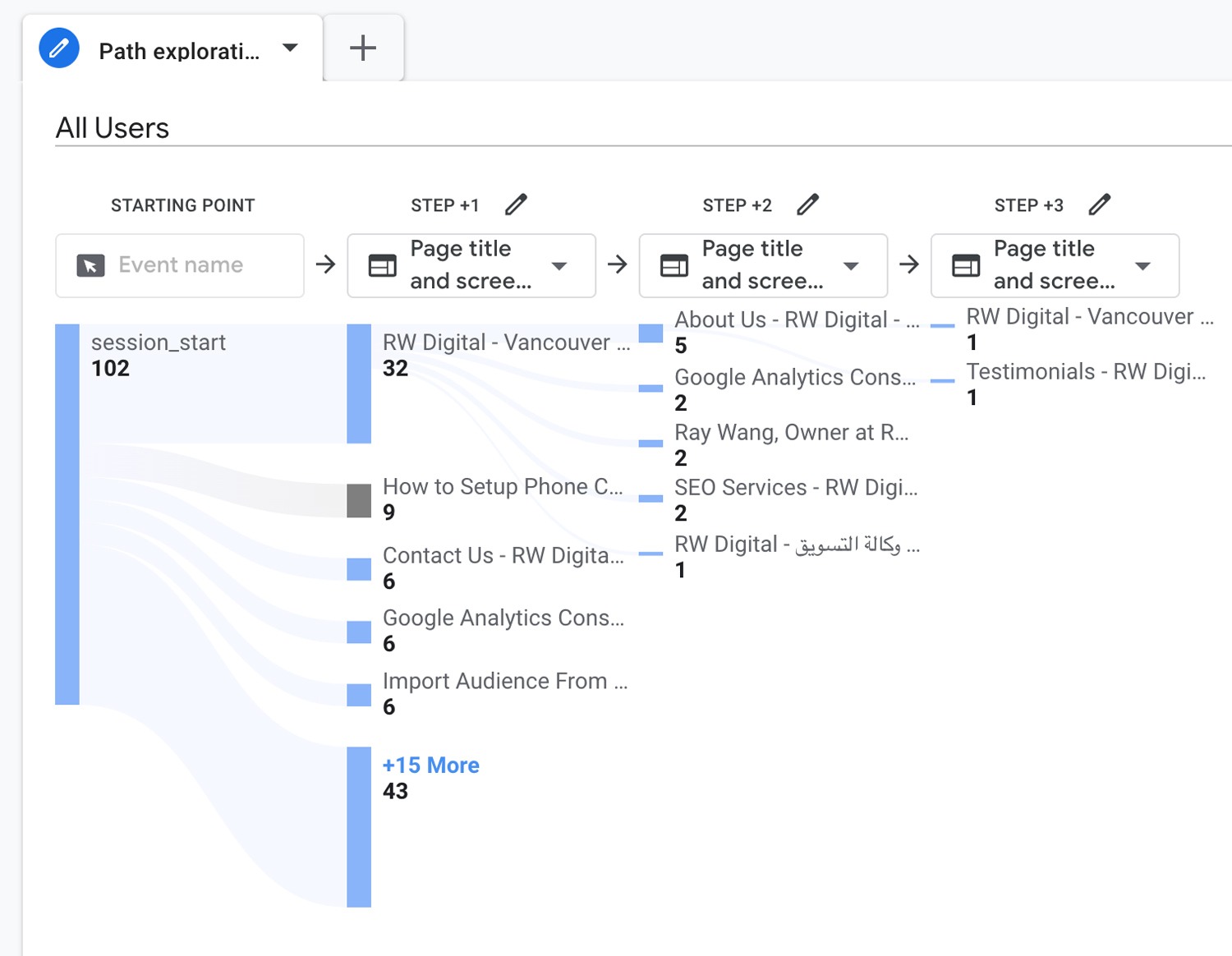Click the pencil icon on the Path exploration tab

point(58,48)
